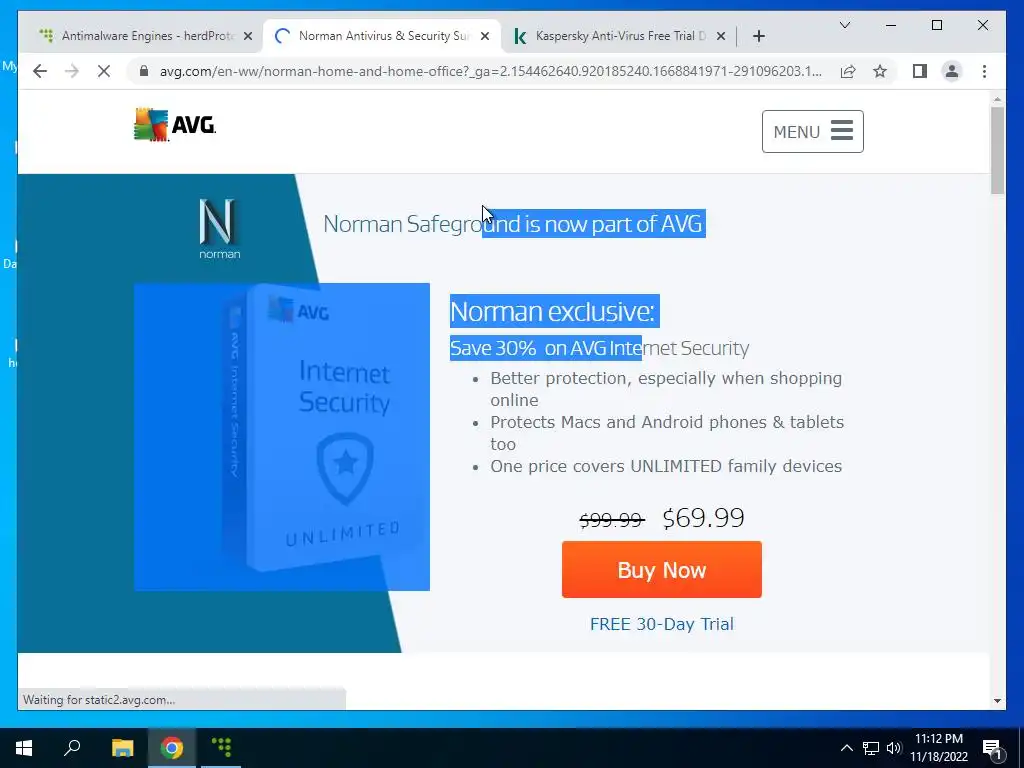Open the Chrome profile avatar
1024x768 pixels.
point(952,71)
